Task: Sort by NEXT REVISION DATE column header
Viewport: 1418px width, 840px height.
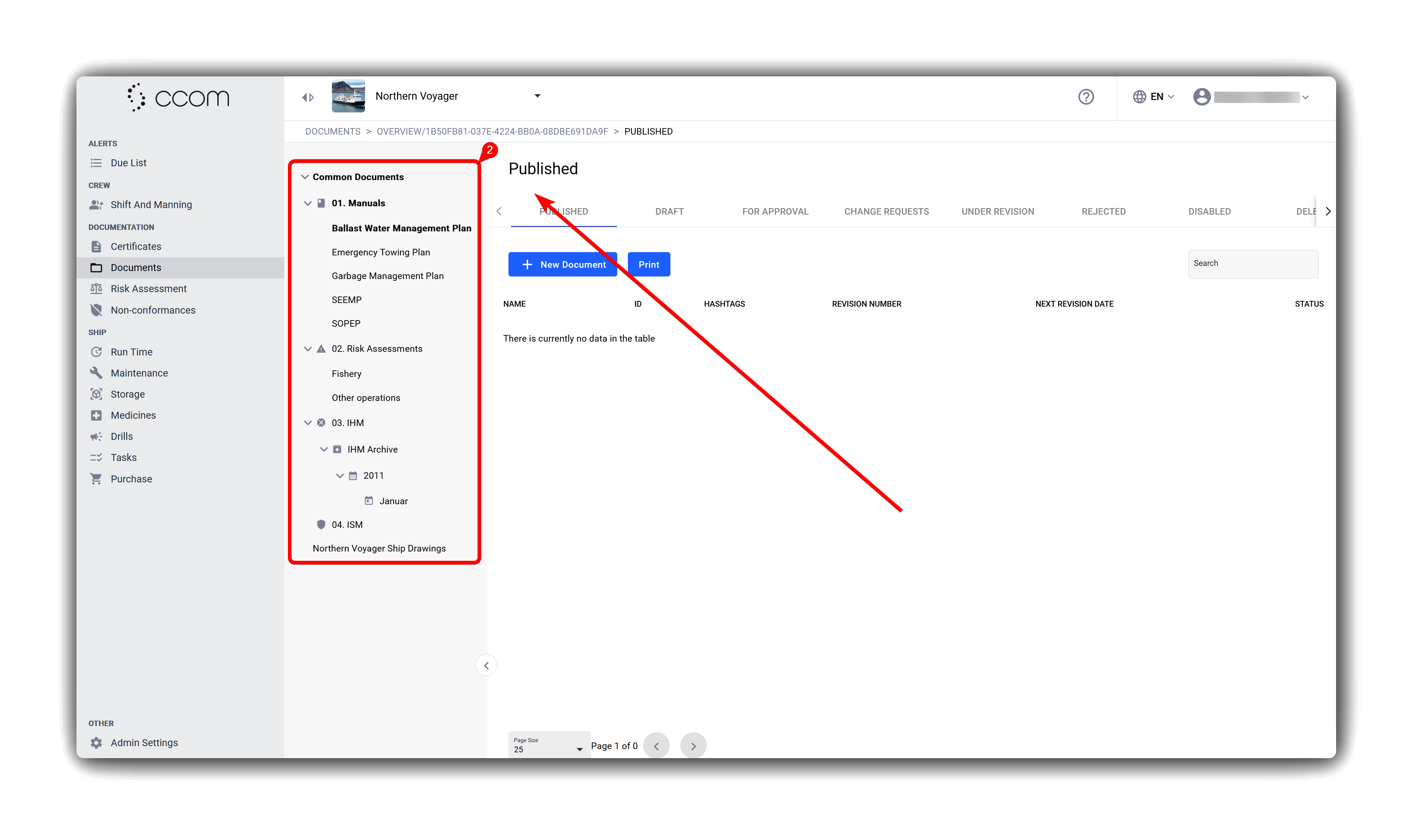Action: (x=1074, y=304)
